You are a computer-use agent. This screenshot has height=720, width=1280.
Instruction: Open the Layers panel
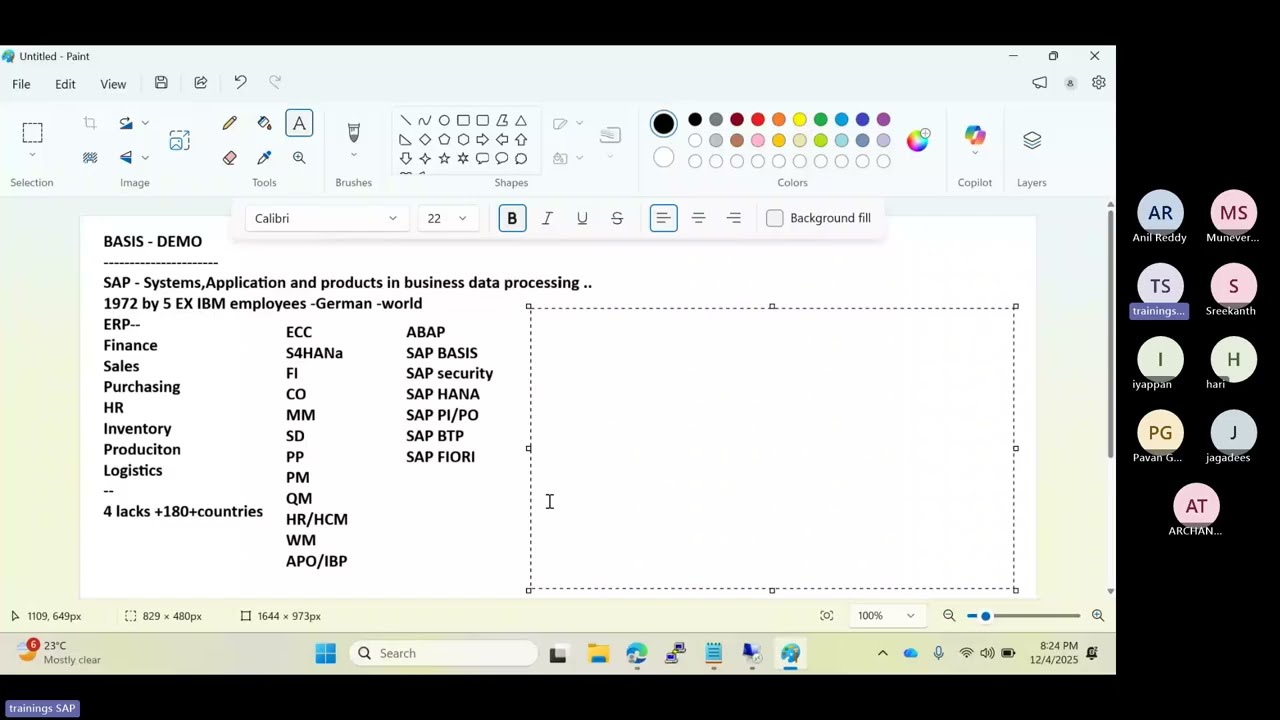click(x=1032, y=140)
